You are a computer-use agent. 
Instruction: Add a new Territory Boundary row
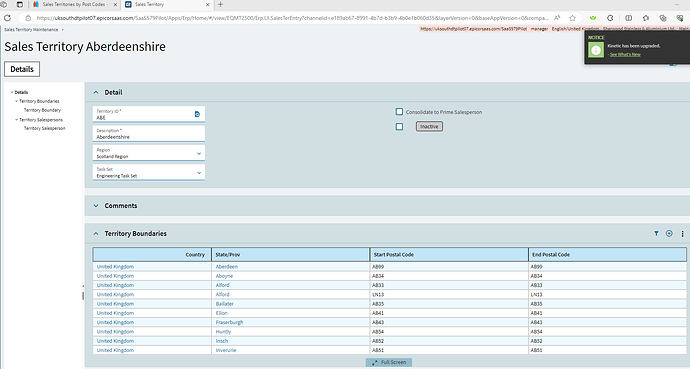(x=669, y=234)
